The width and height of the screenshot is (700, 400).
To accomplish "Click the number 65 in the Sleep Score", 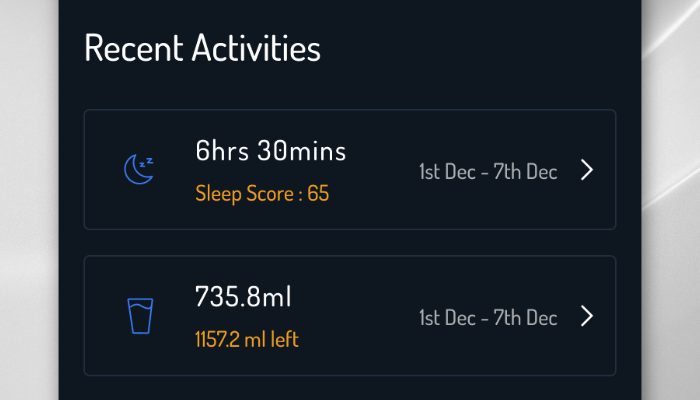I will coord(318,193).
